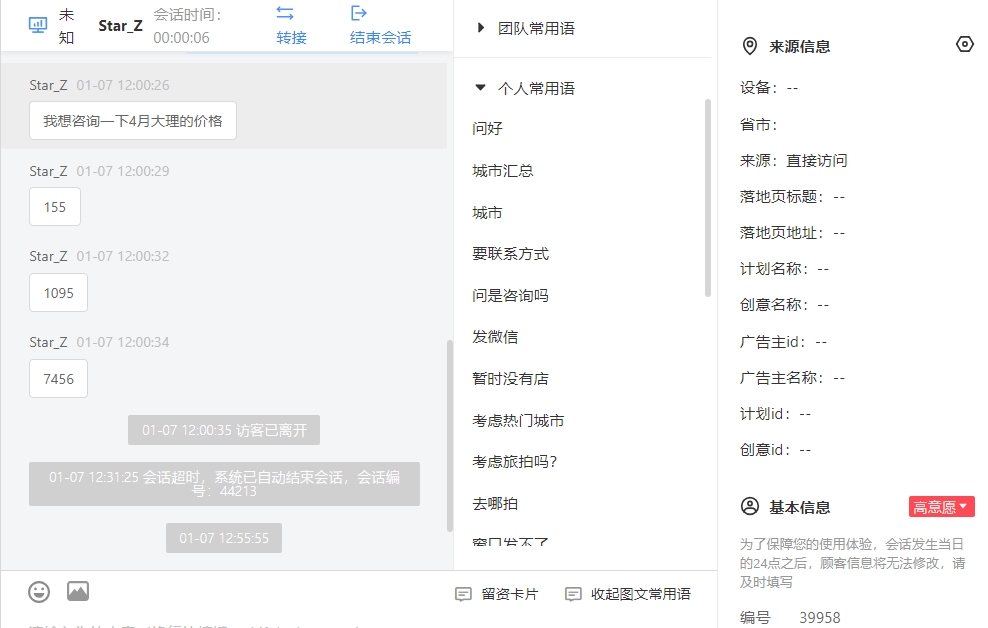Click the 基本信息 section heading
The image size is (988, 628).
pyautogui.click(x=800, y=507)
